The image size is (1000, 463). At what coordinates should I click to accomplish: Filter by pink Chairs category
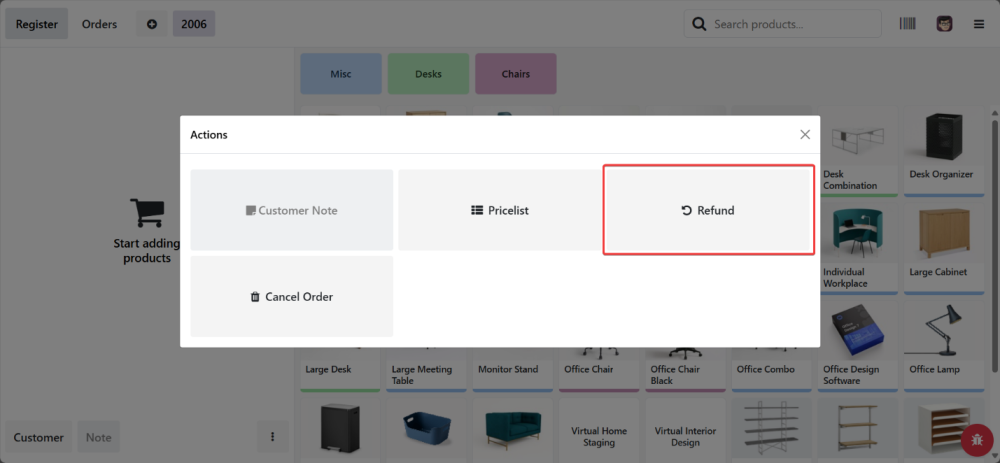coord(515,74)
